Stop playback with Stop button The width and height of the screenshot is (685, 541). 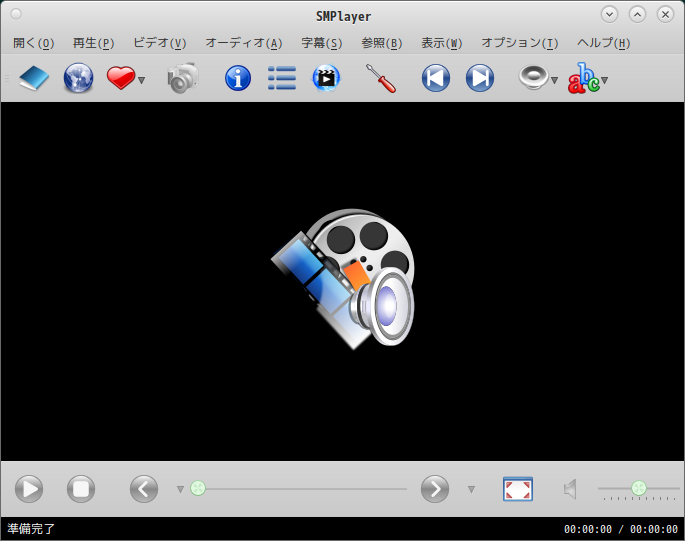click(81, 489)
